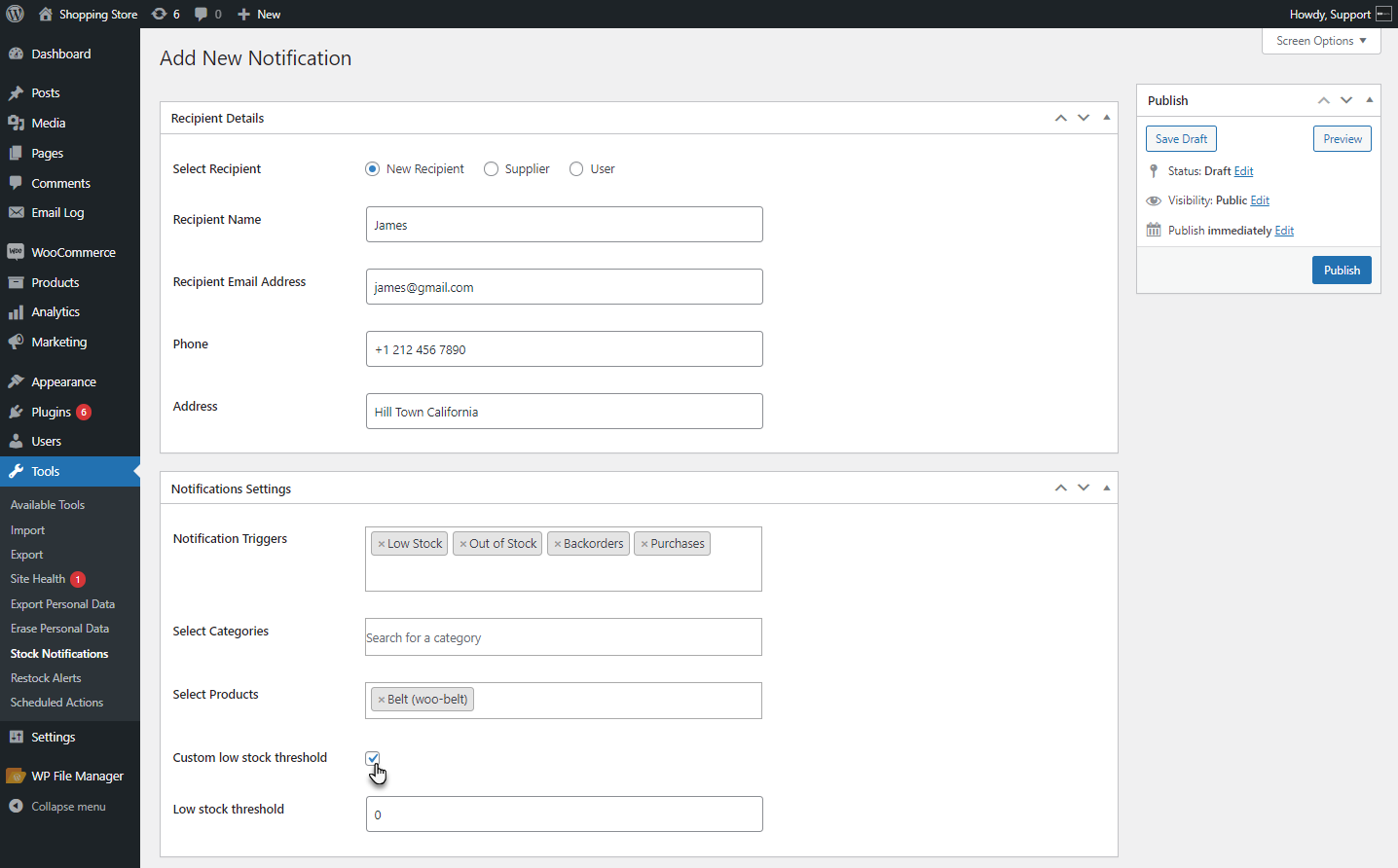Remove the Out of Stock trigger tag

pyautogui.click(x=463, y=544)
